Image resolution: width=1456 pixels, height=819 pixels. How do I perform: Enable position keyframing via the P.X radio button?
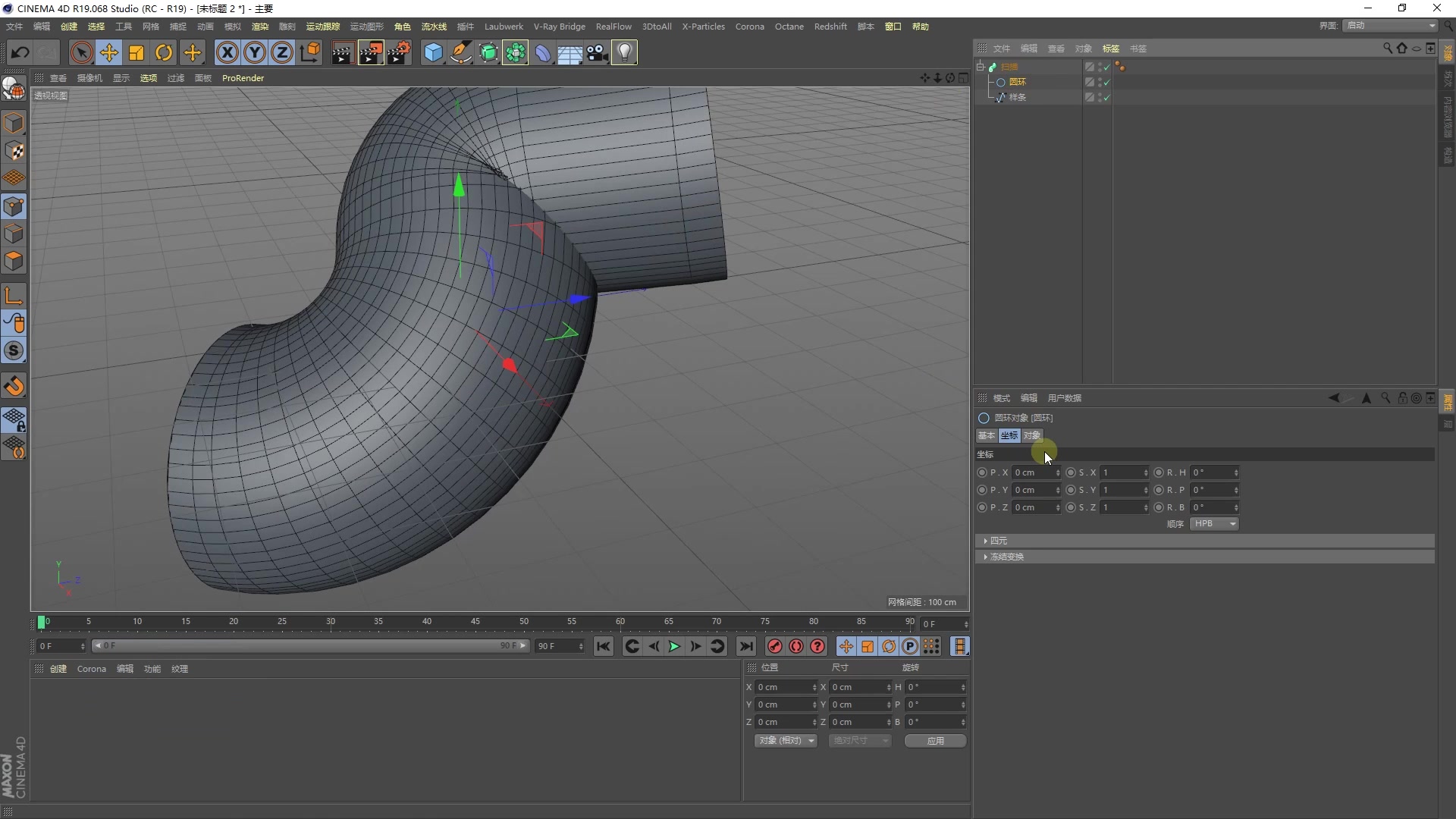(982, 472)
